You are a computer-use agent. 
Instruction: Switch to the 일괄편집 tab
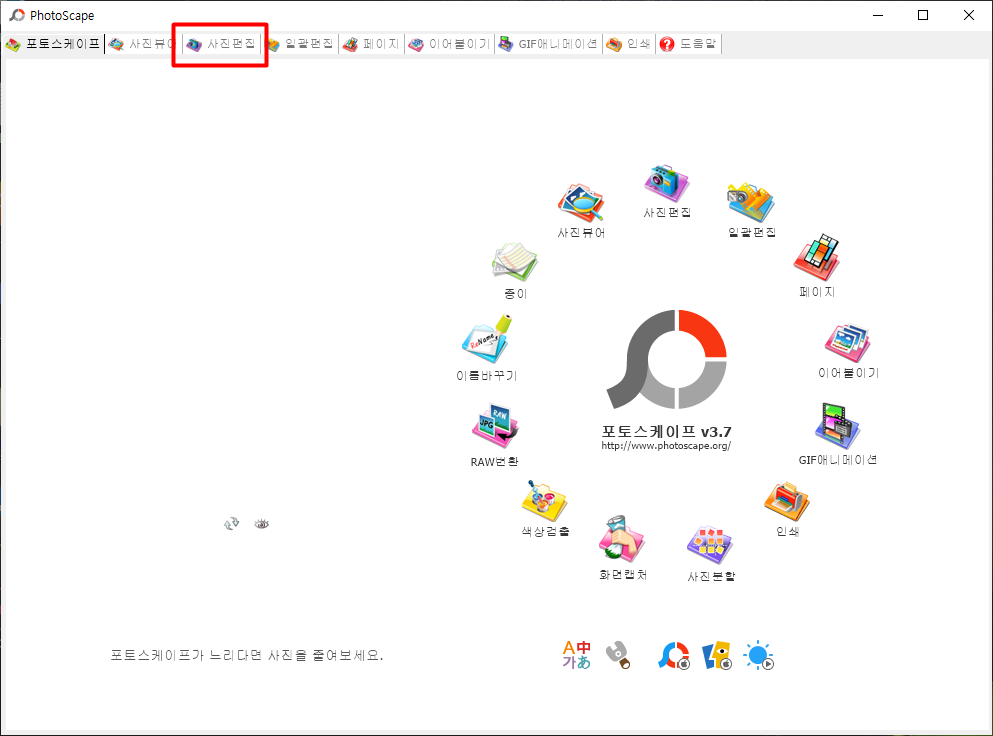point(300,44)
